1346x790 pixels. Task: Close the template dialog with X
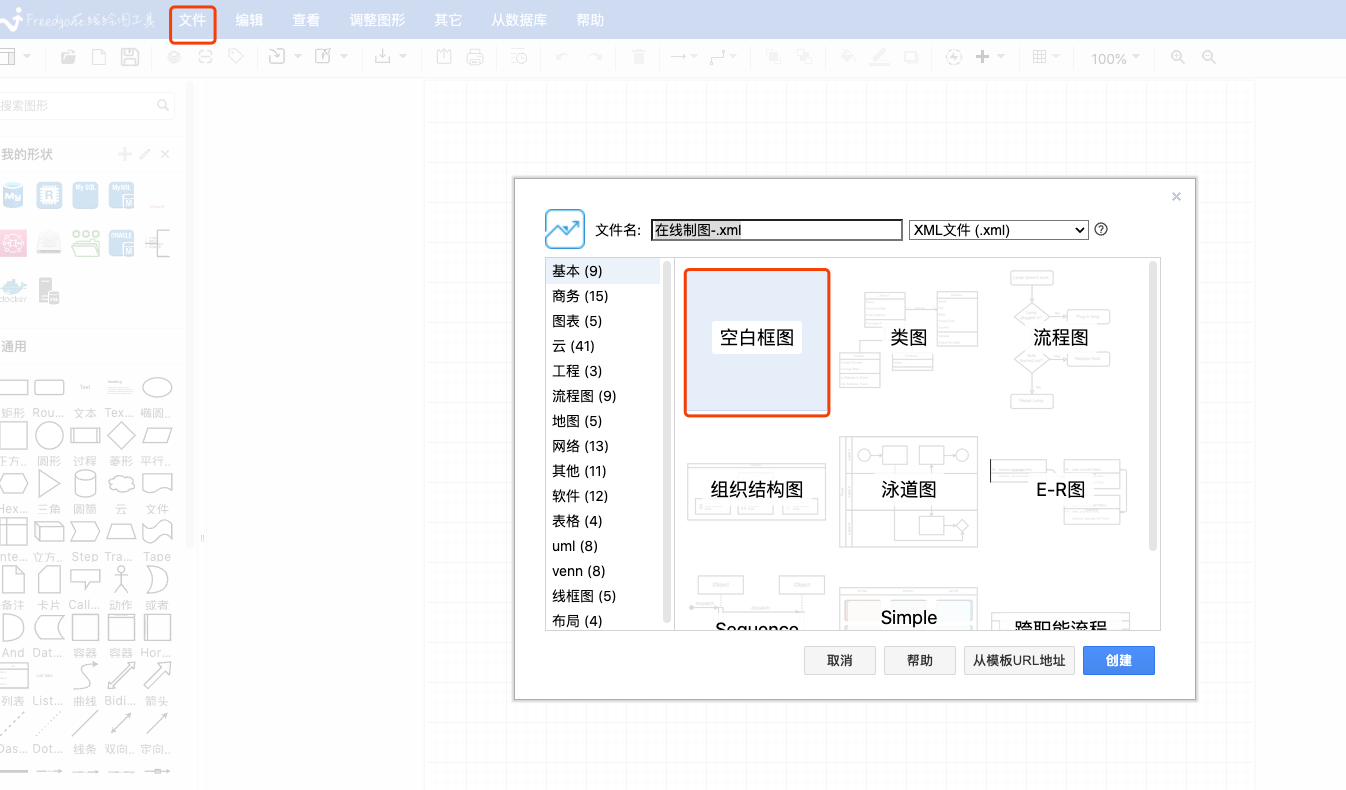[x=1176, y=197]
